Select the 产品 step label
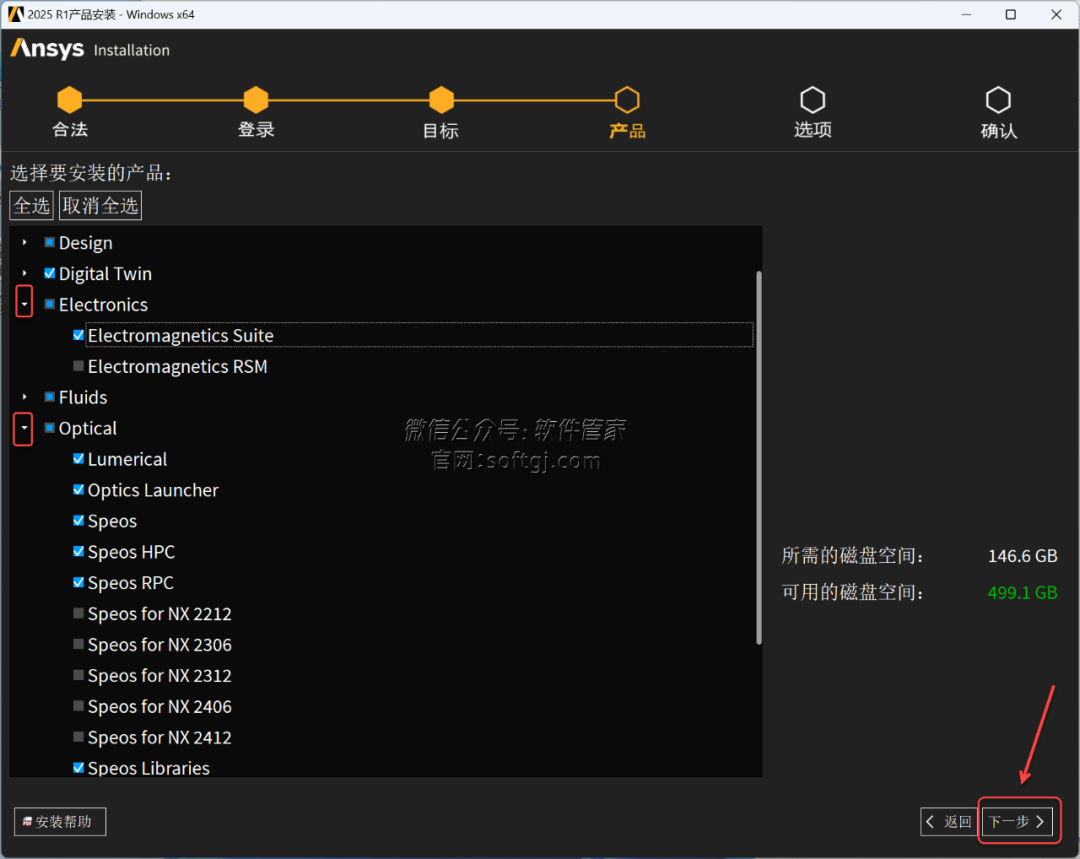 (x=627, y=130)
